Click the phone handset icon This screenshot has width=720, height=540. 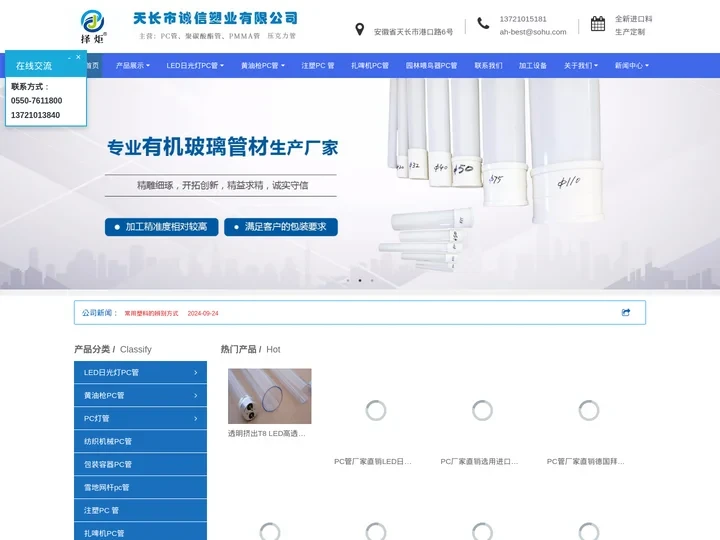[483, 24]
